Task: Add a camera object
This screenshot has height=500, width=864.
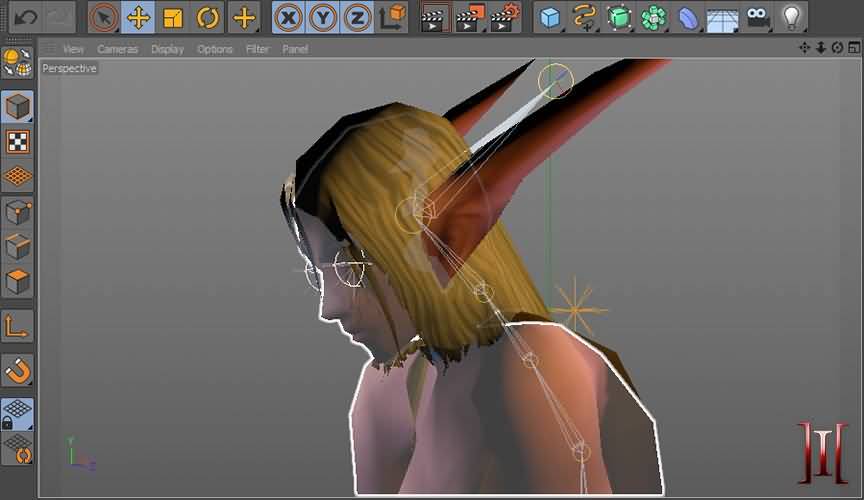Action: click(x=757, y=18)
